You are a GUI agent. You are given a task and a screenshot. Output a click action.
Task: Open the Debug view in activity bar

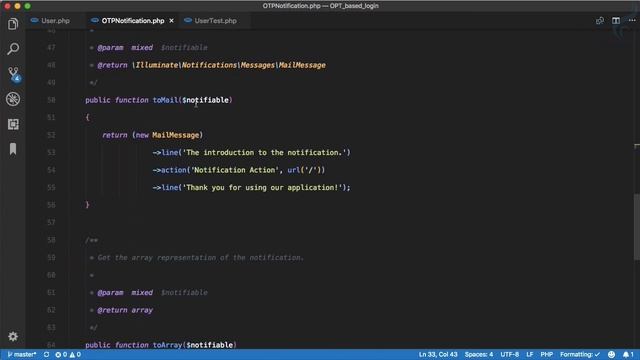(13, 99)
